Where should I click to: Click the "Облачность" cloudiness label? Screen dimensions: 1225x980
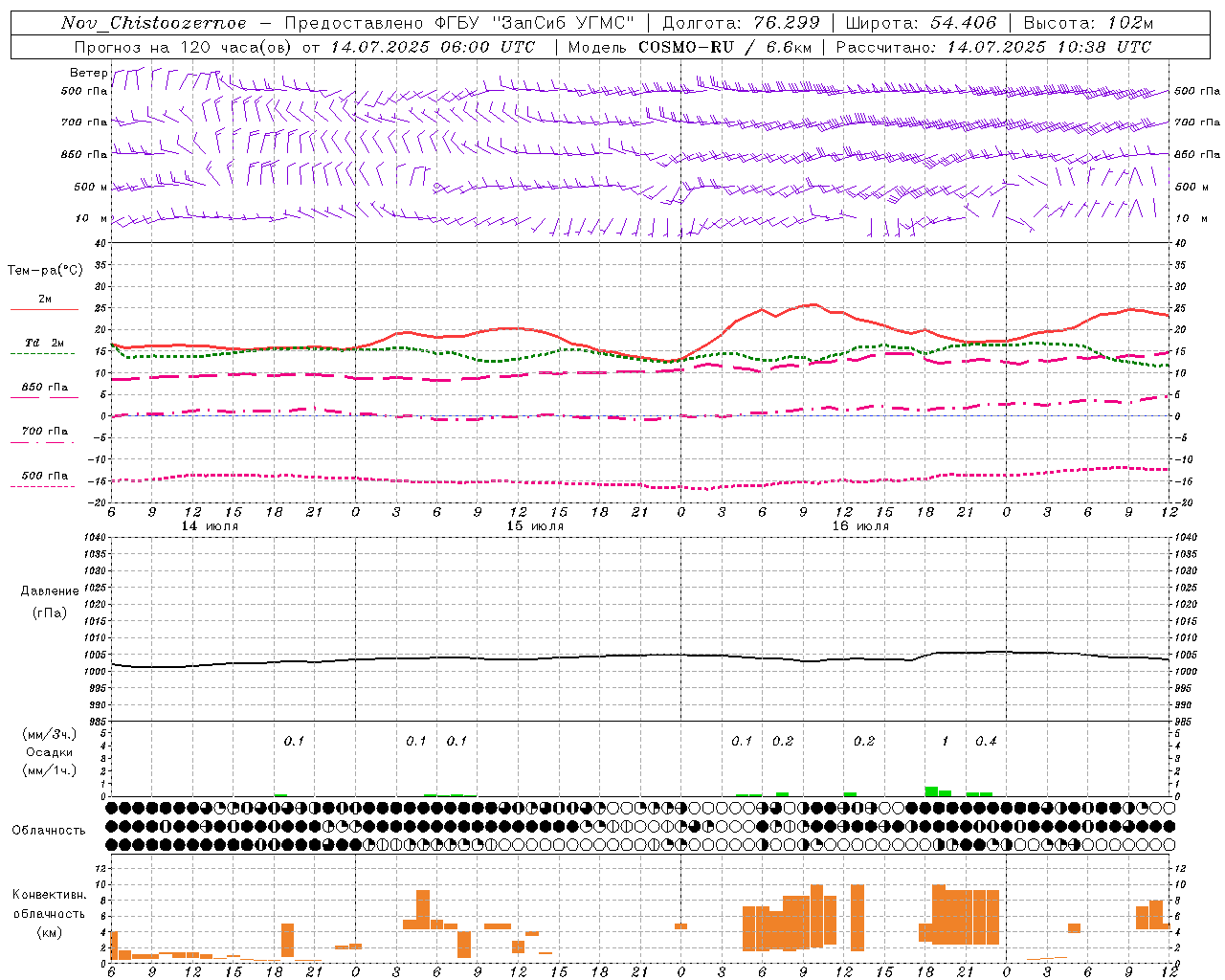(x=49, y=831)
